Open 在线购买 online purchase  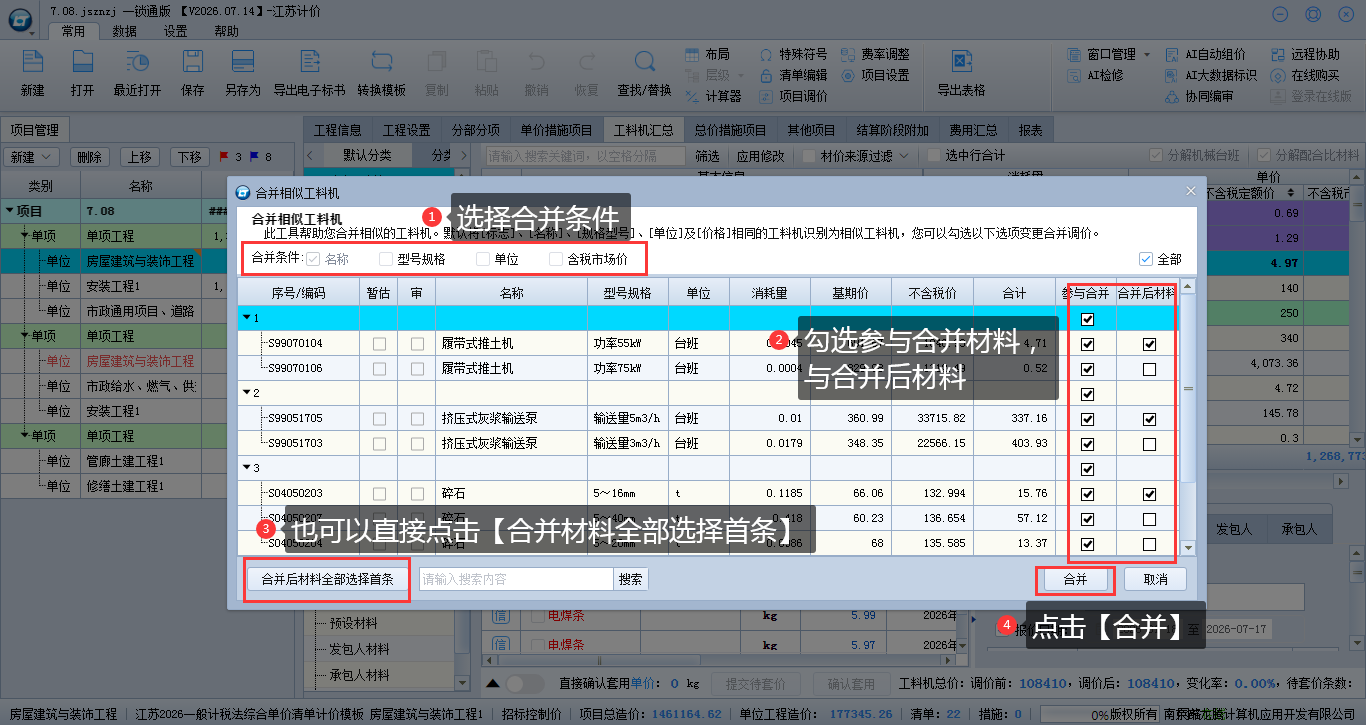point(1305,75)
